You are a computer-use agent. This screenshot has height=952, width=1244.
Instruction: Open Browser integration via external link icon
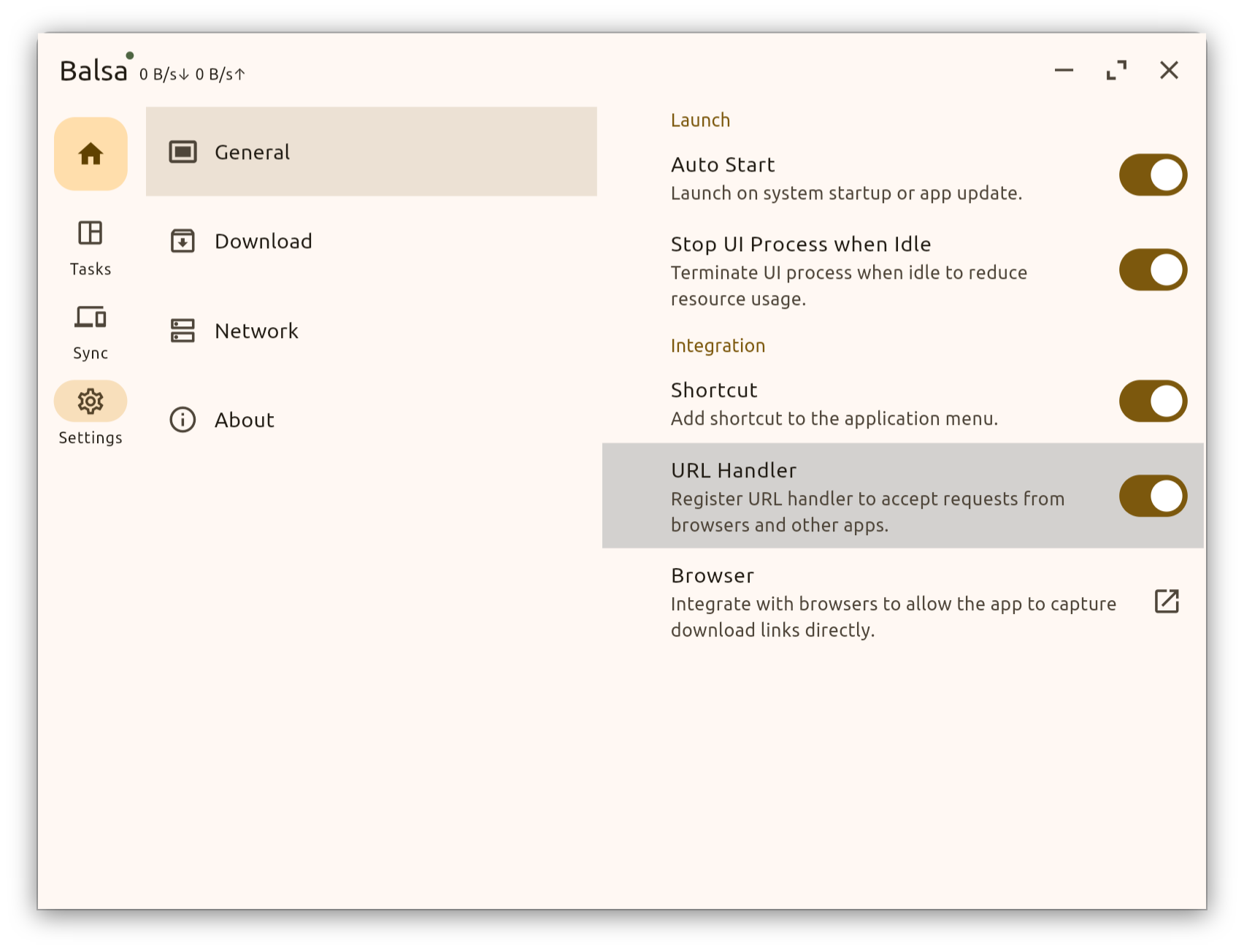click(x=1167, y=602)
